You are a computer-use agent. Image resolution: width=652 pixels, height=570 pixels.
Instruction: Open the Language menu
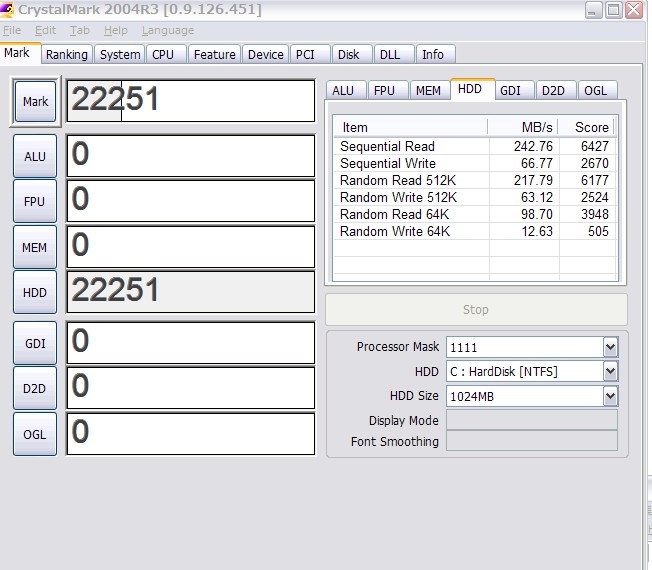pyautogui.click(x=168, y=31)
